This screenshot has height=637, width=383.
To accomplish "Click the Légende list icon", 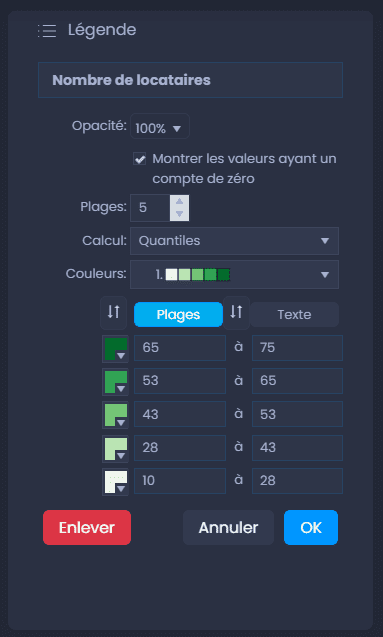I will click(x=48, y=31).
